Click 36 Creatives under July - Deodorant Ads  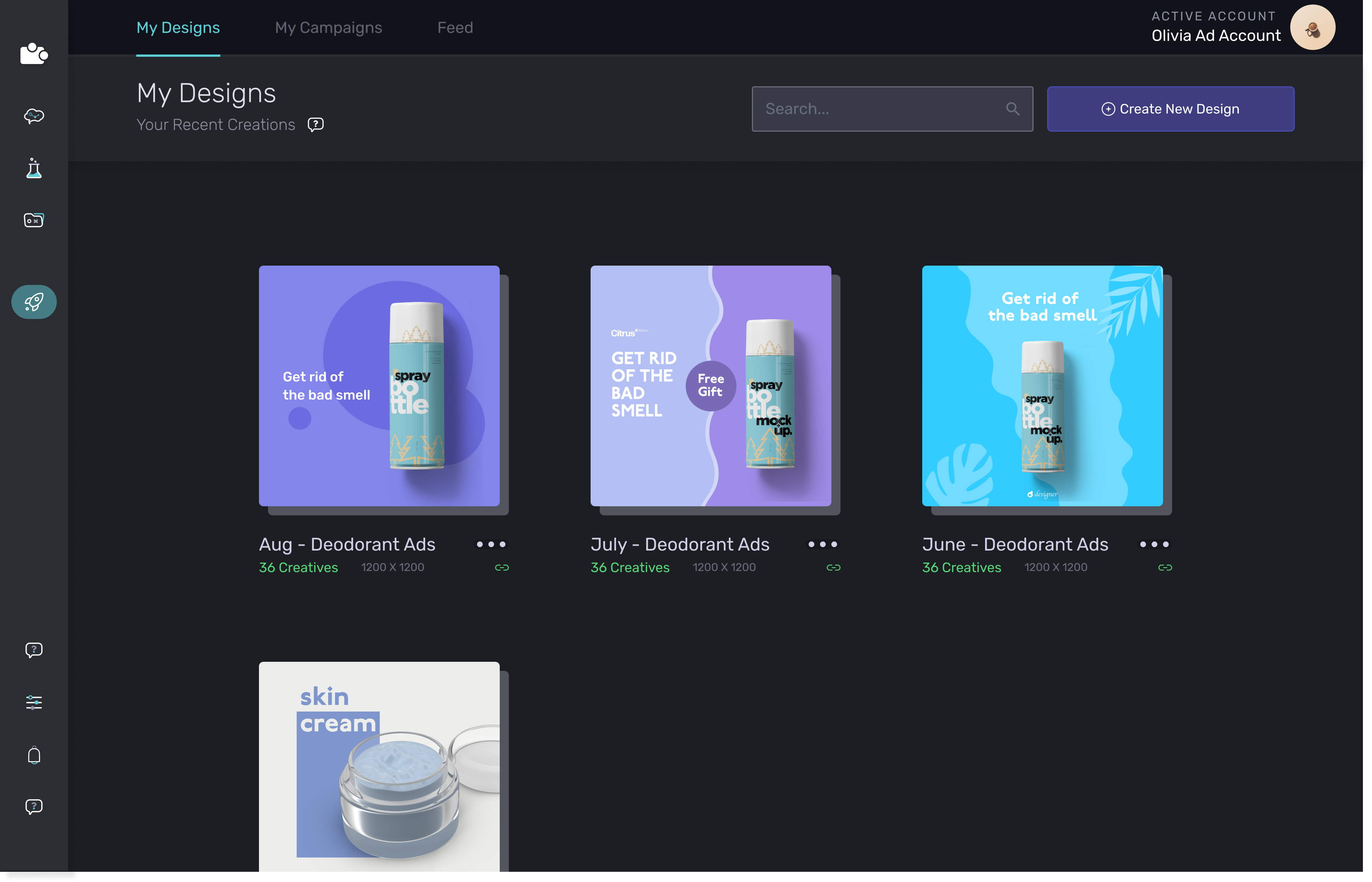[x=630, y=568]
